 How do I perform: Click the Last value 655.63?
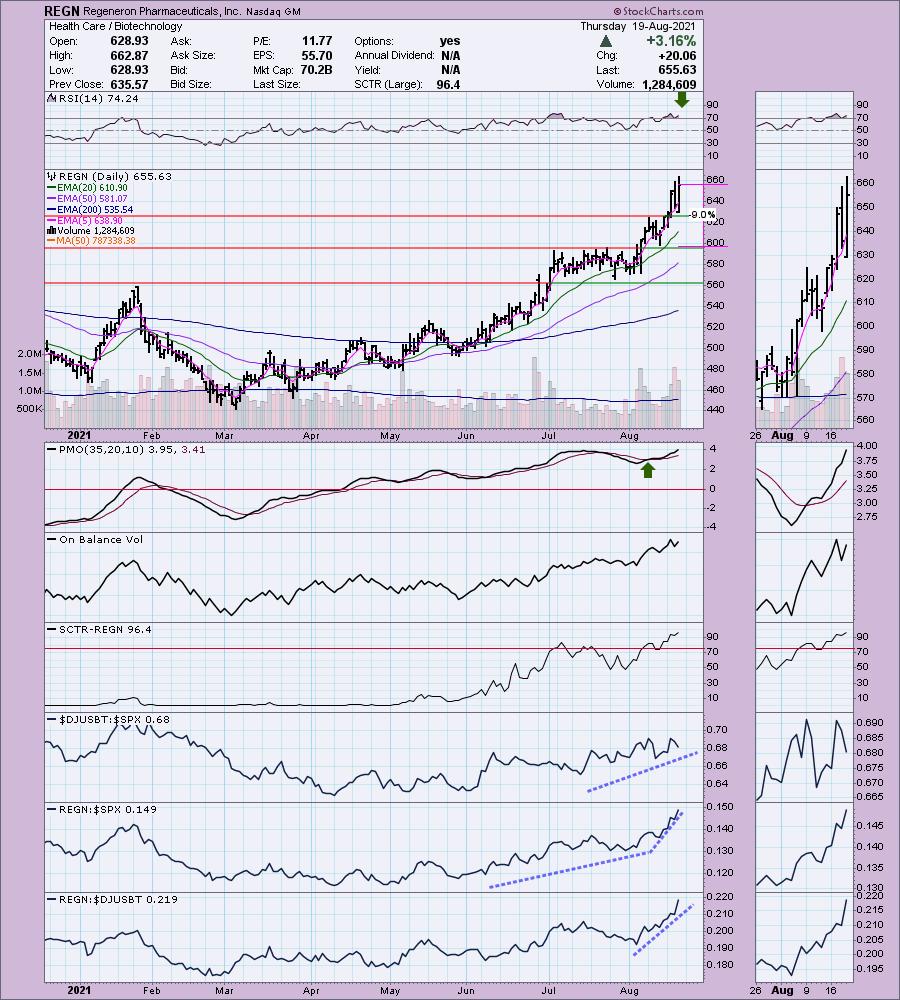[677, 70]
